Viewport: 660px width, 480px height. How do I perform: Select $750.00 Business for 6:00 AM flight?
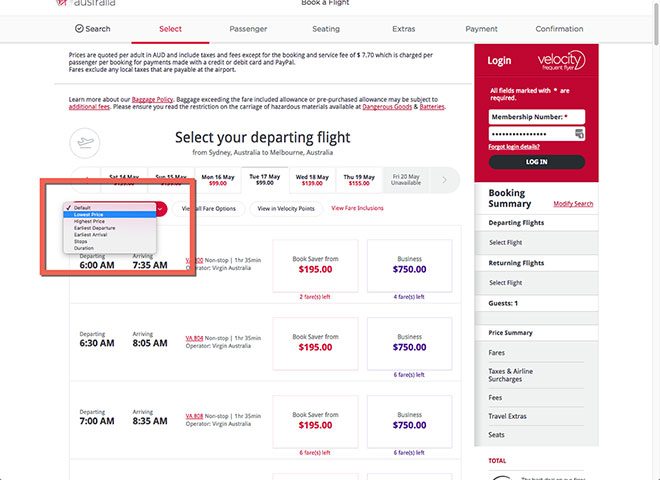pos(410,266)
